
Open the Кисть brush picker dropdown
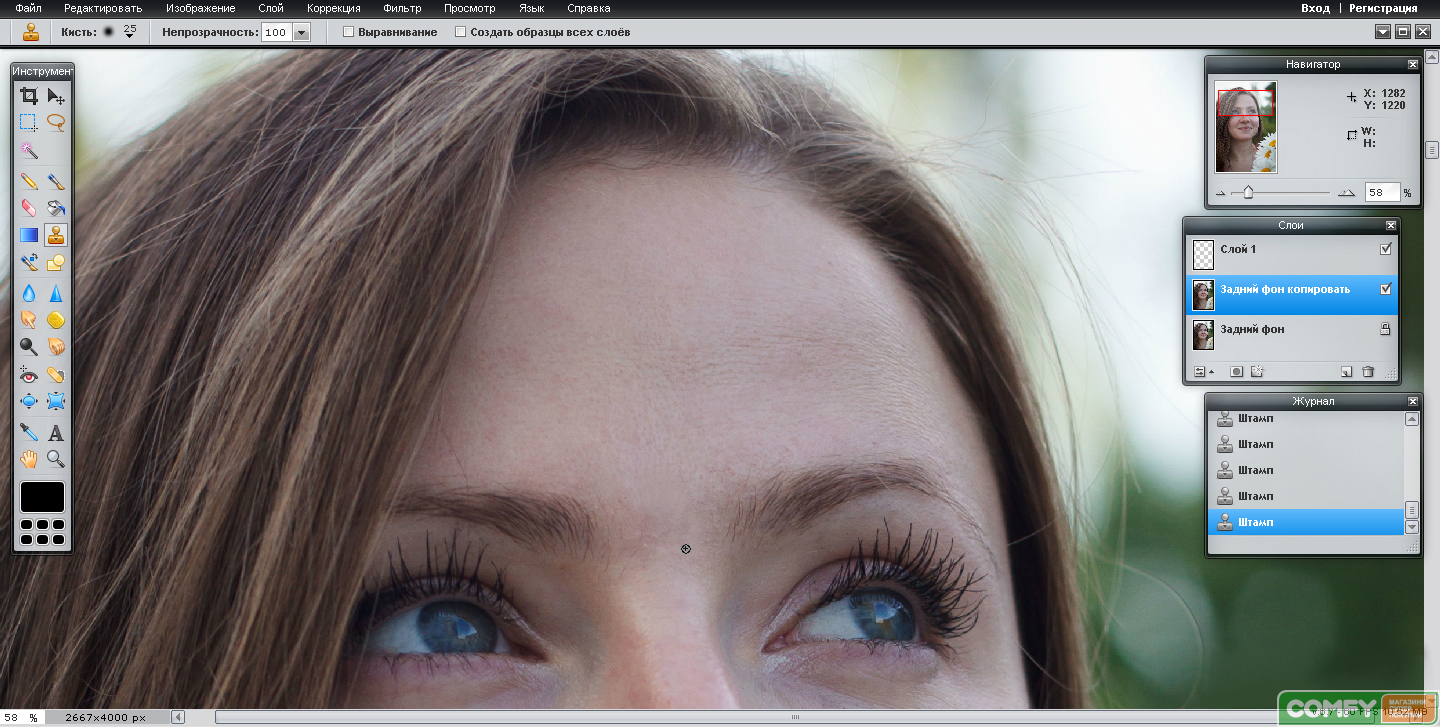pyautogui.click(x=130, y=32)
